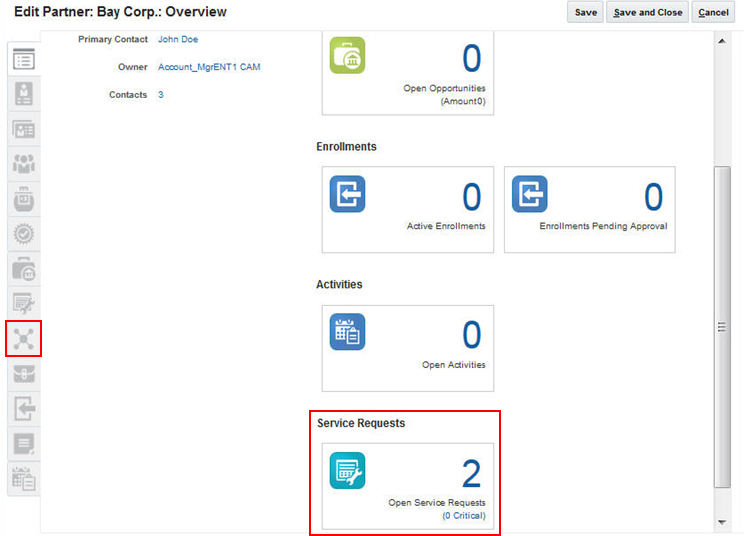The height and width of the screenshot is (536, 744).
Task: Cancel editing the partner
Action: pyautogui.click(x=713, y=12)
